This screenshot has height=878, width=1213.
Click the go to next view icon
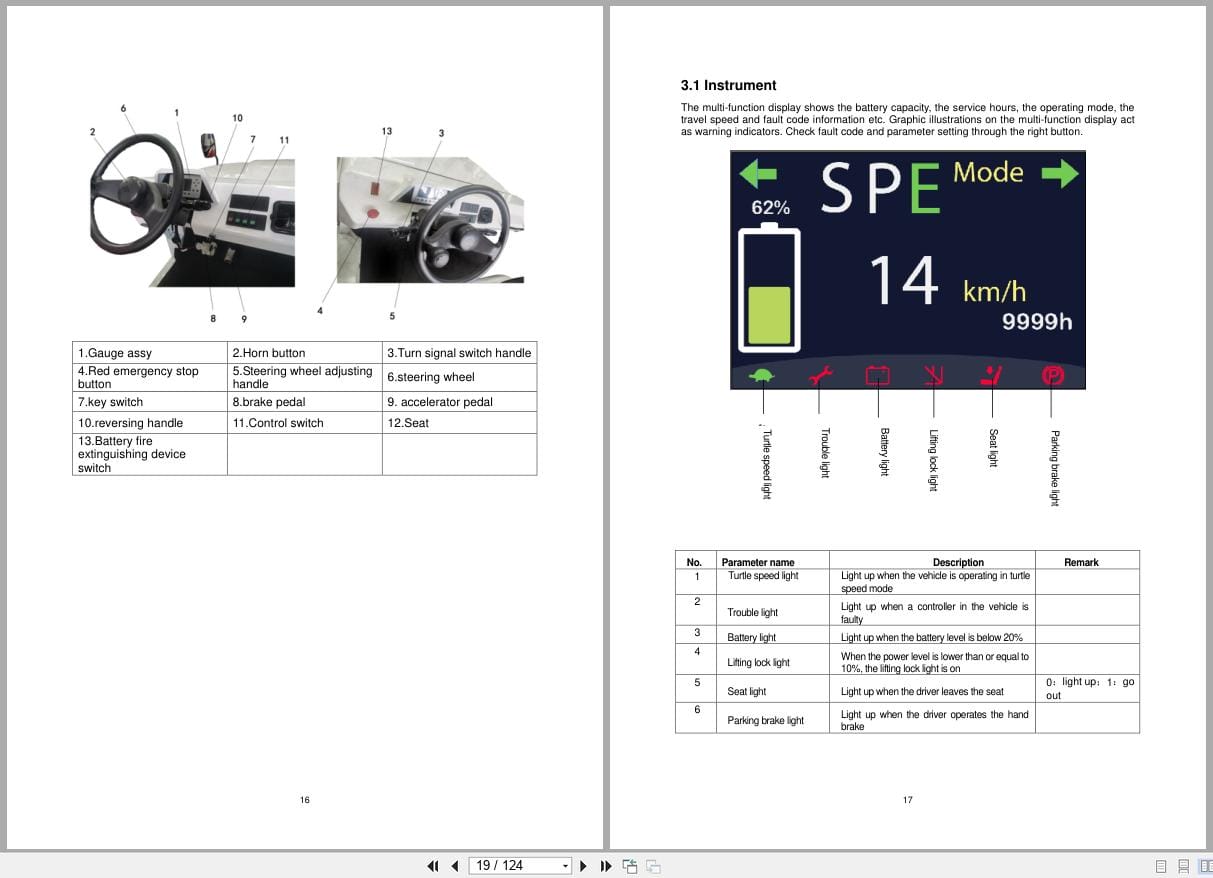[x=653, y=866]
